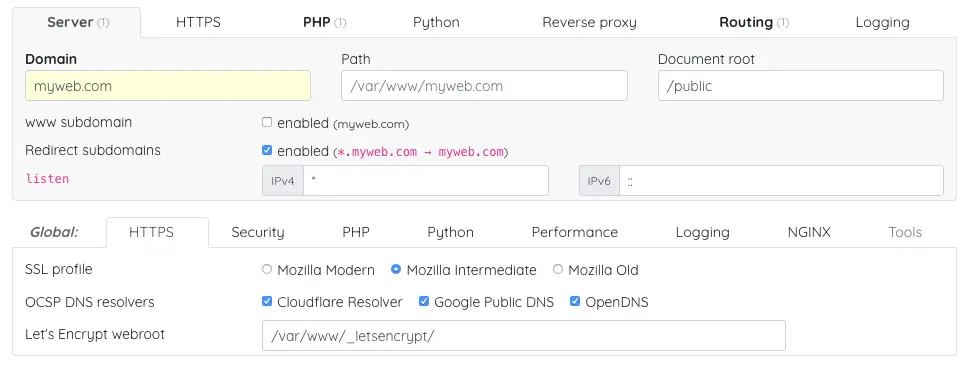Uncheck the Cloudflare Resolver checkbox
Screen dimensions: 967x369
pos(267,301)
